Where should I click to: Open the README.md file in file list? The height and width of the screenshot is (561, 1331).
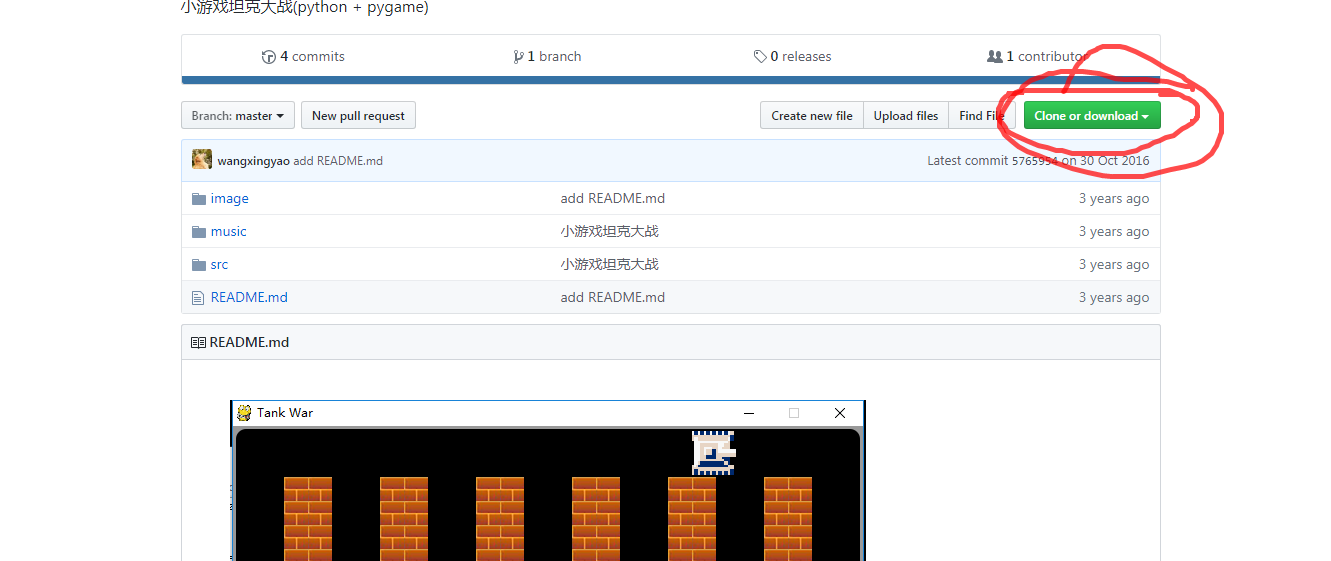coord(249,298)
